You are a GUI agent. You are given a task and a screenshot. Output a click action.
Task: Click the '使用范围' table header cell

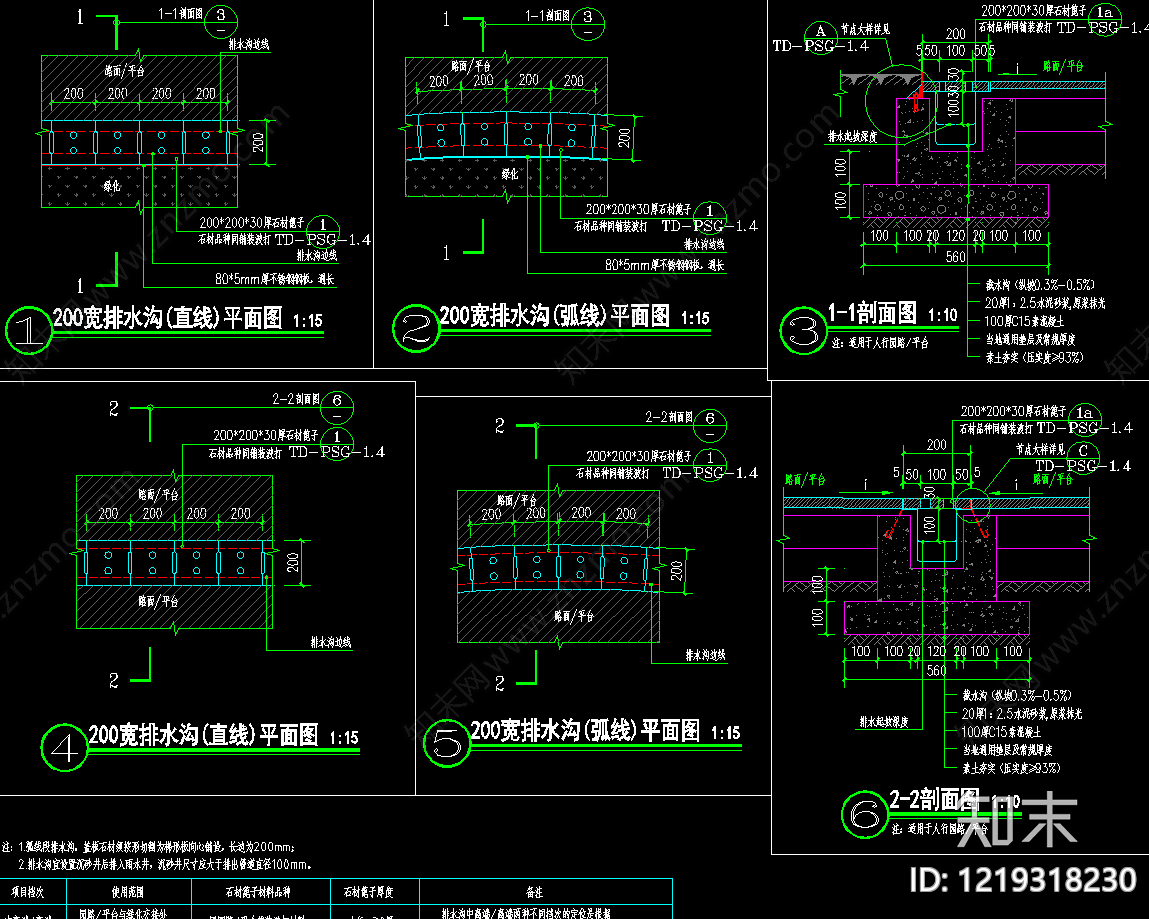coord(128,892)
